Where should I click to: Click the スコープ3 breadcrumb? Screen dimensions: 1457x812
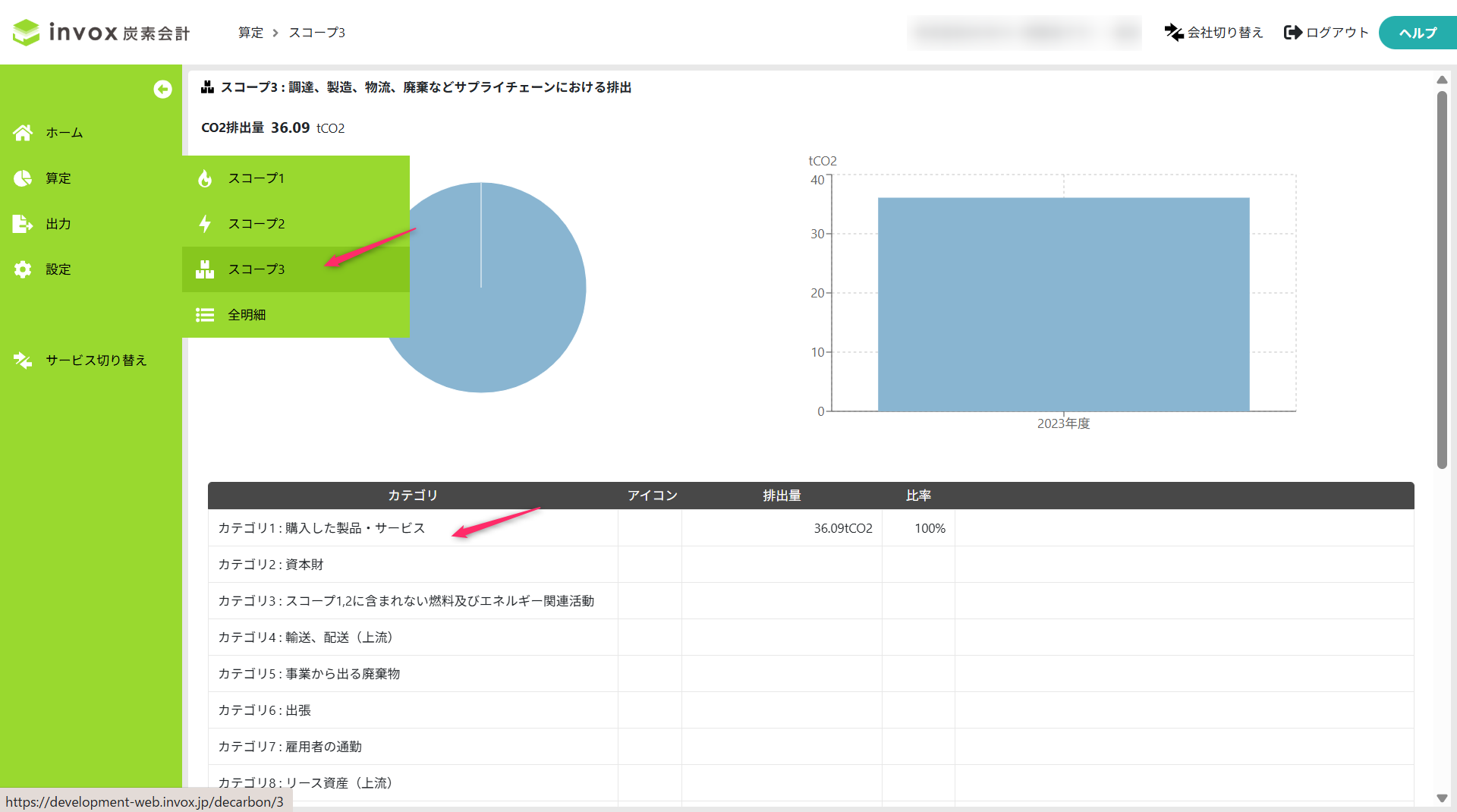317,33
